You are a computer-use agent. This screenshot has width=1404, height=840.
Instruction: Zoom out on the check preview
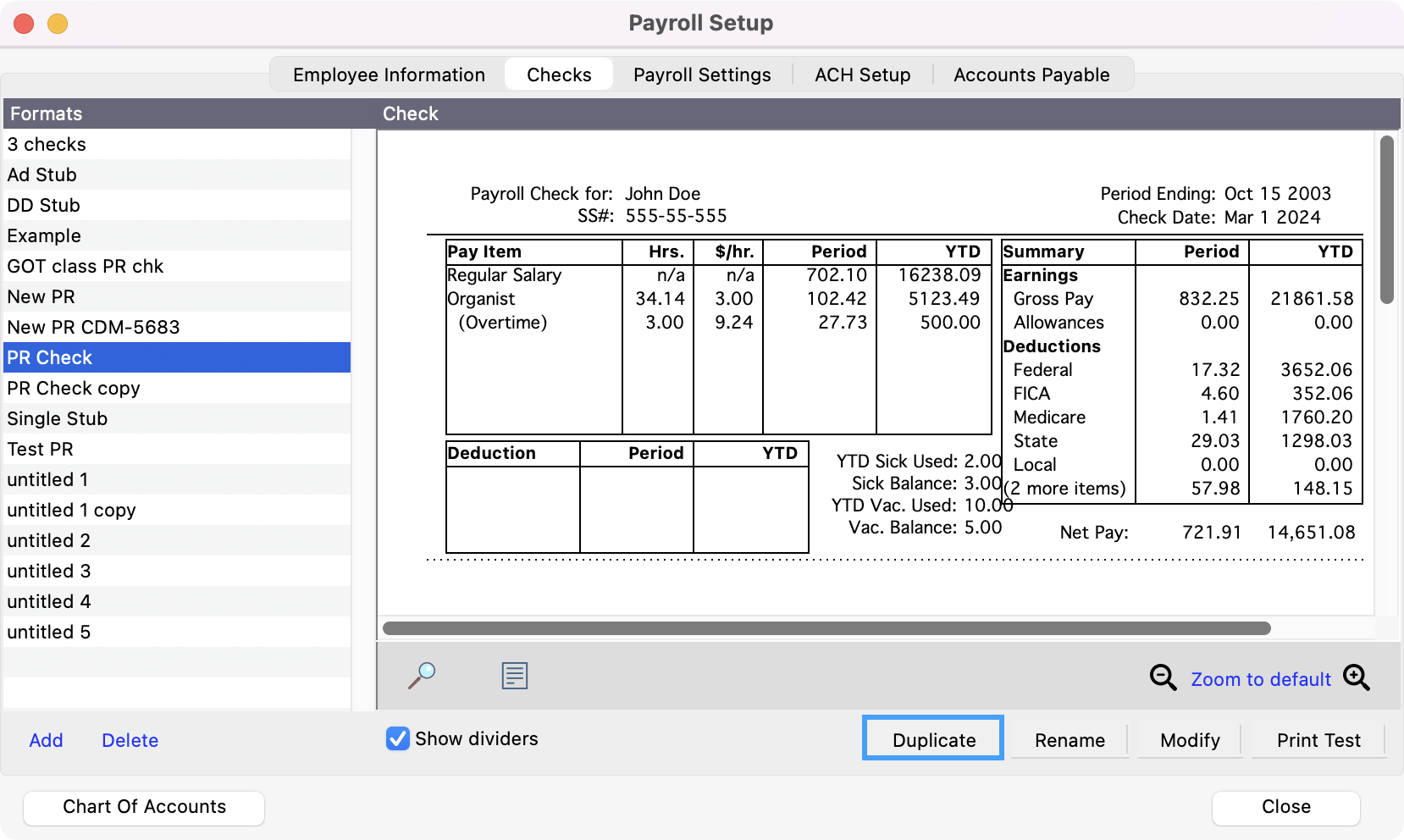tap(1164, 677)
